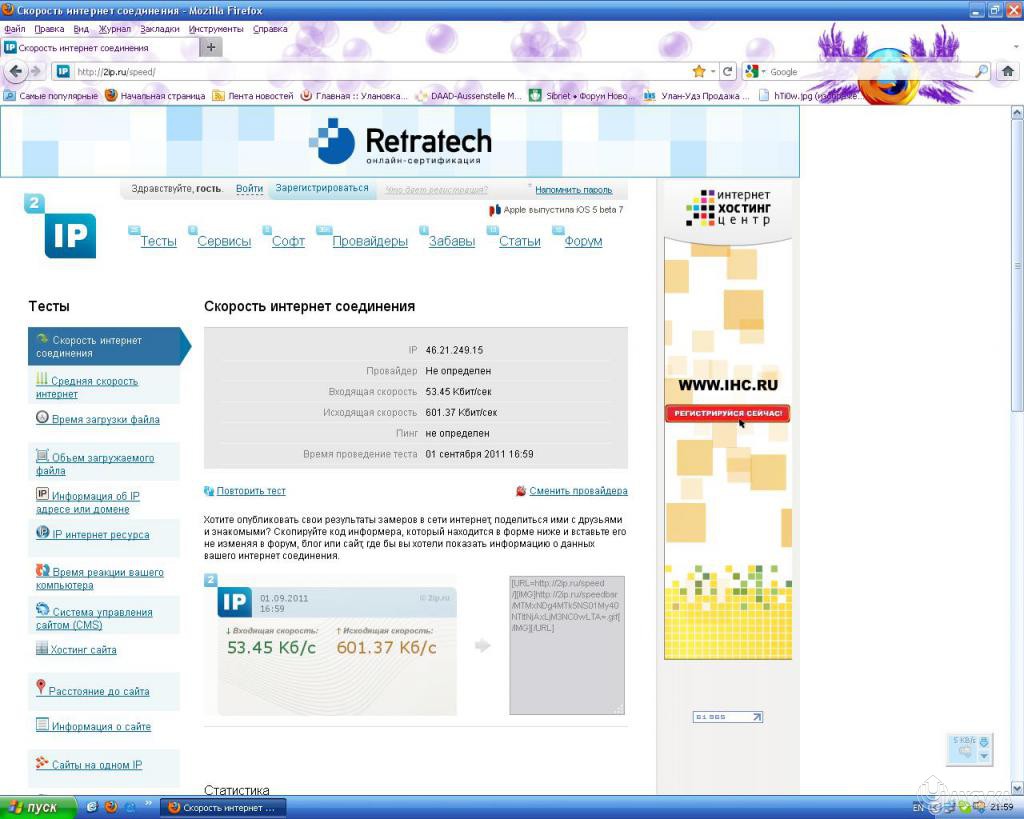This screenshot has width=1024, height=819.
Task: Open the Инструменты menu
Action: click(216, 29)
